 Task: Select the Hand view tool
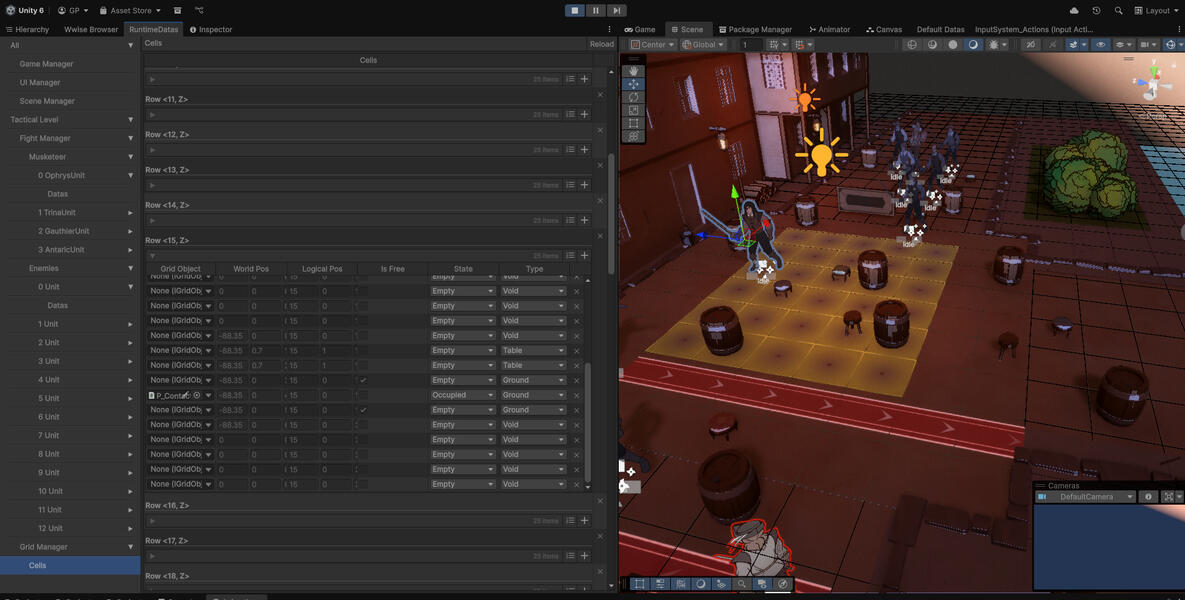[632, 71]
